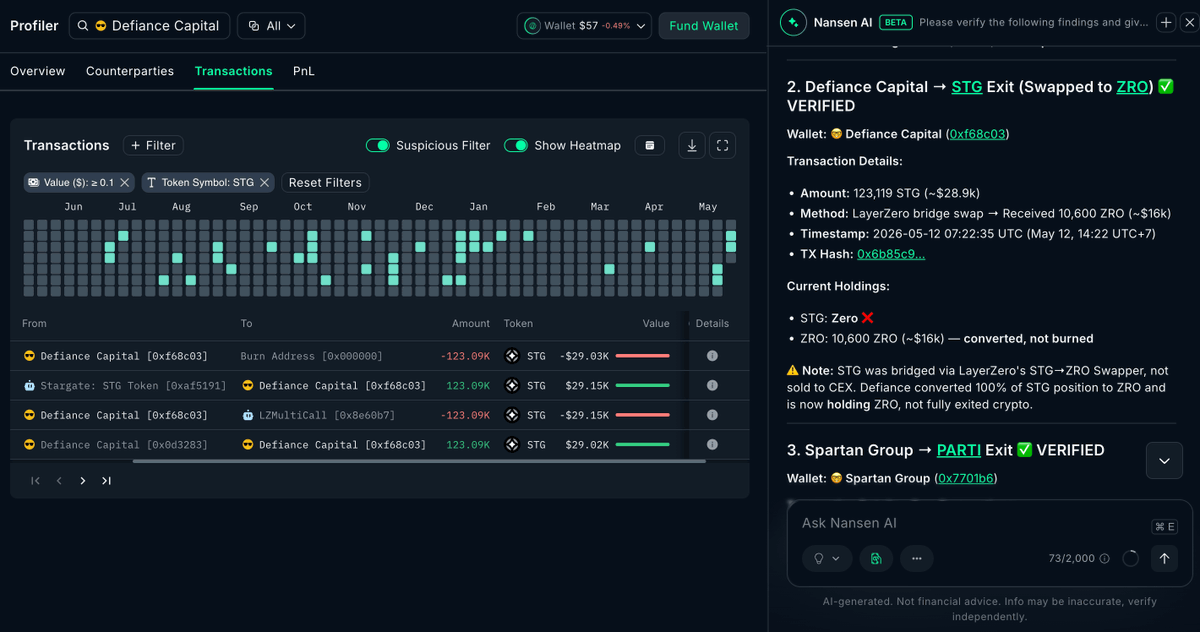Add a filter with the + Filter button
This screenshot has width=1200, height=632.
[153, 145]
